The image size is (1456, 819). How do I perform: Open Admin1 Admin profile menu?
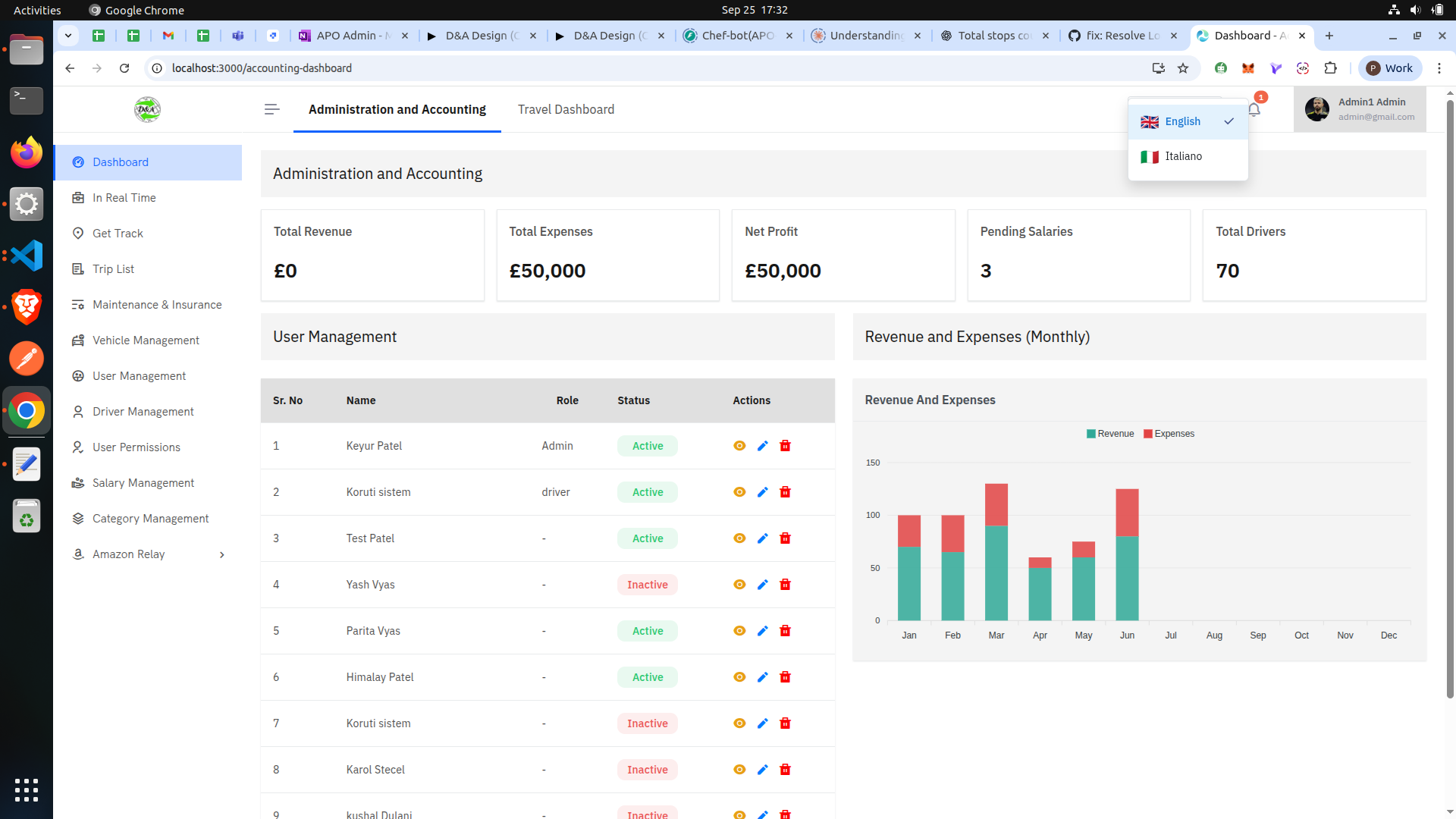click(1359, 109)
